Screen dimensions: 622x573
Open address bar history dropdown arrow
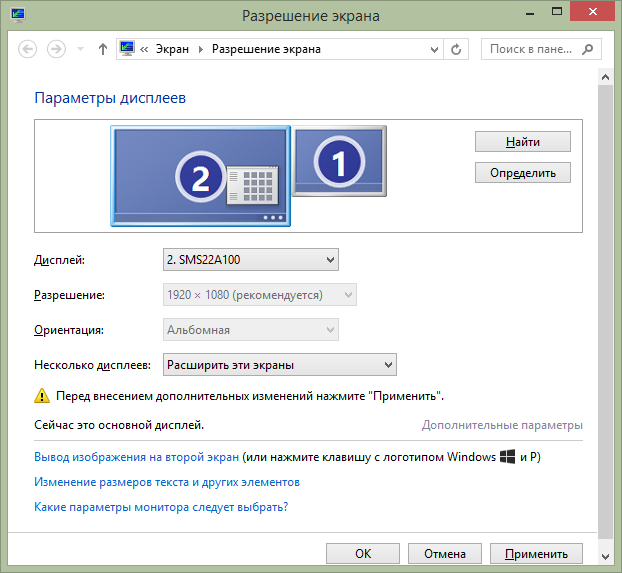(x=433, y=49)
